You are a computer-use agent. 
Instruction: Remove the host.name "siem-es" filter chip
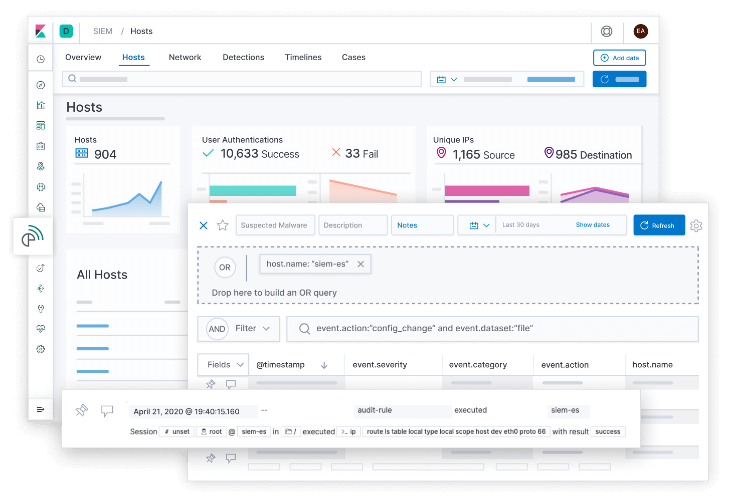click(361, 264)
